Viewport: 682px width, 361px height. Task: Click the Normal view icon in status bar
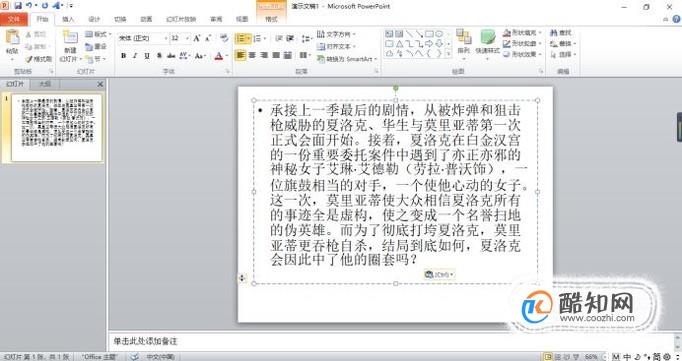[548, 357]
